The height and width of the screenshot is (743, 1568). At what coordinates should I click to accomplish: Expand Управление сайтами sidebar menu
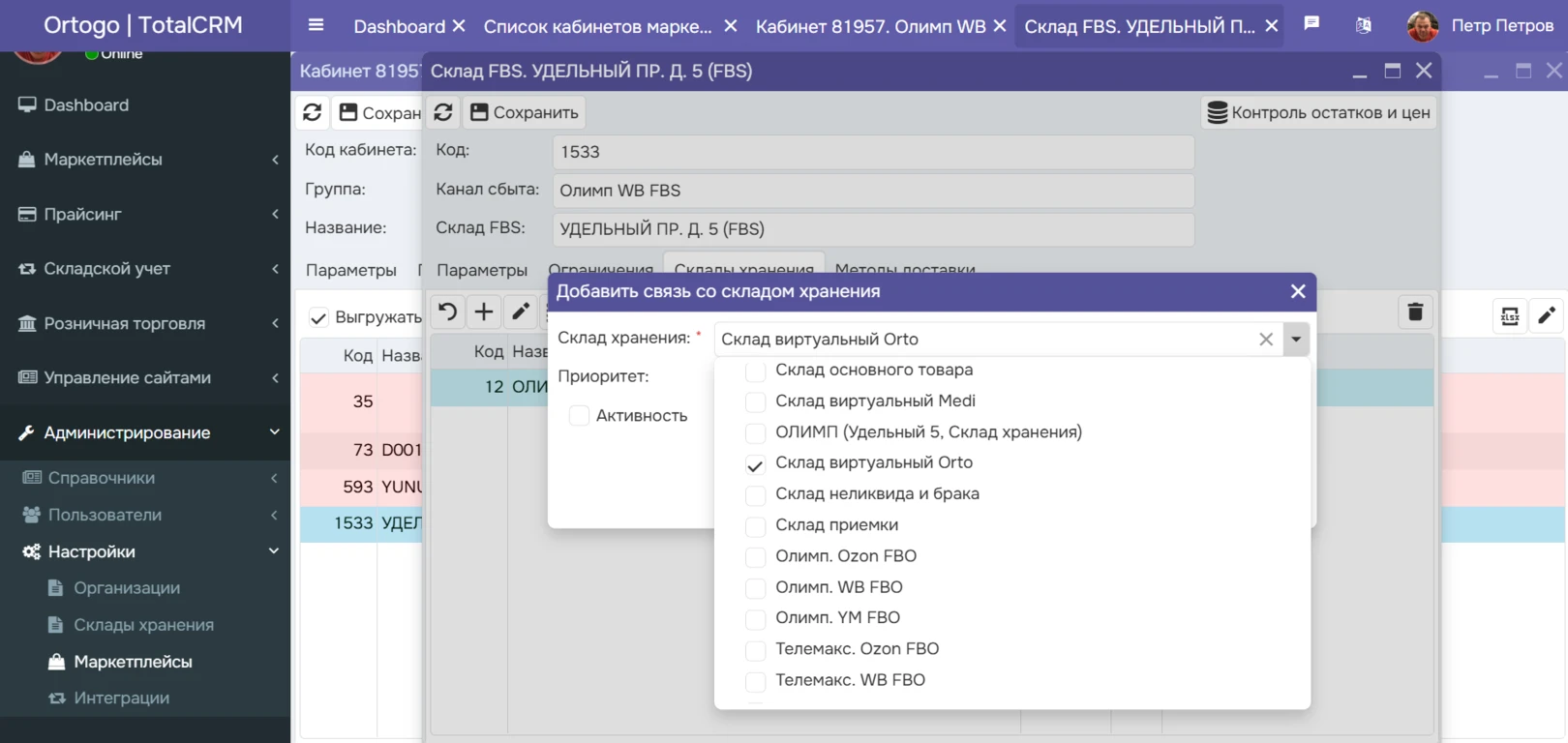[145, 377]
